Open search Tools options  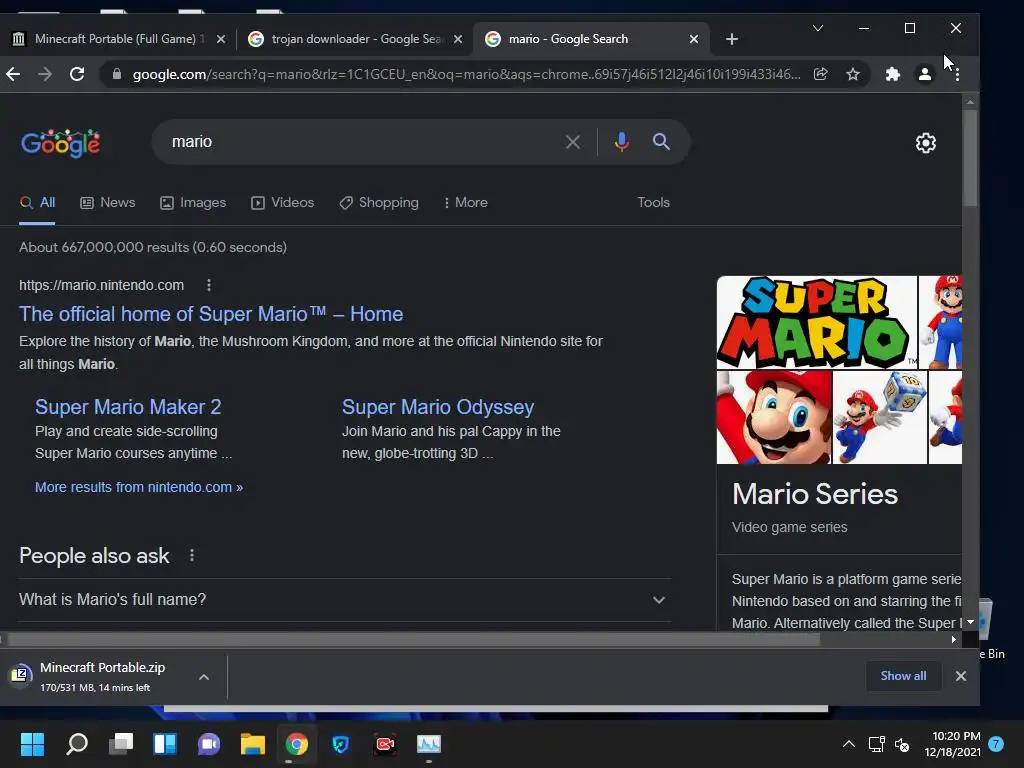tap(654, 202)
